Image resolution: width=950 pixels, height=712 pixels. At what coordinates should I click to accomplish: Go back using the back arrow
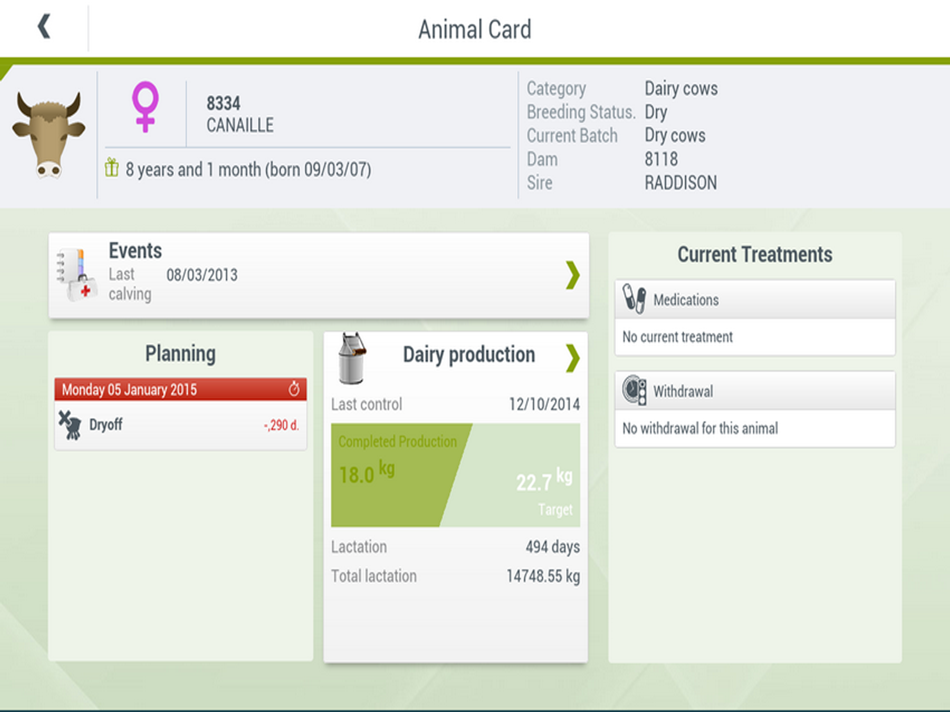pos(44,27)
